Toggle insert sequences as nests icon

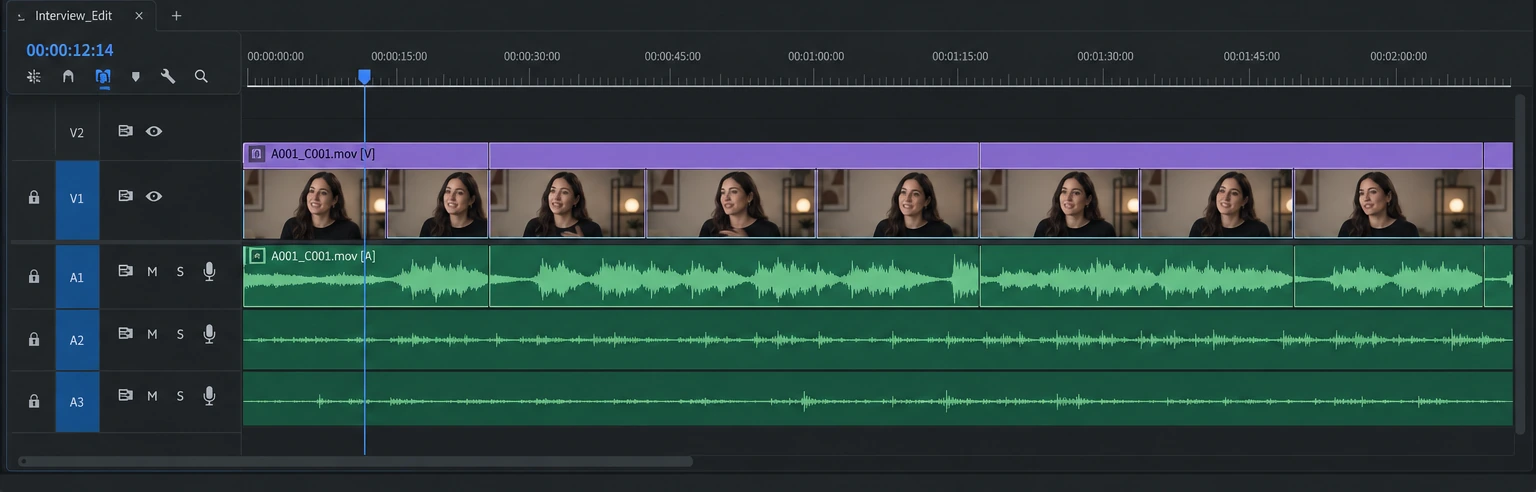(34, 76)
